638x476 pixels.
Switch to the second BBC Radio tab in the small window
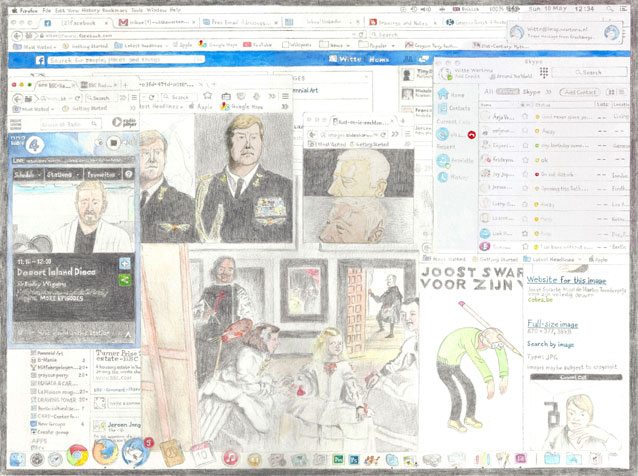click(98, 85)
